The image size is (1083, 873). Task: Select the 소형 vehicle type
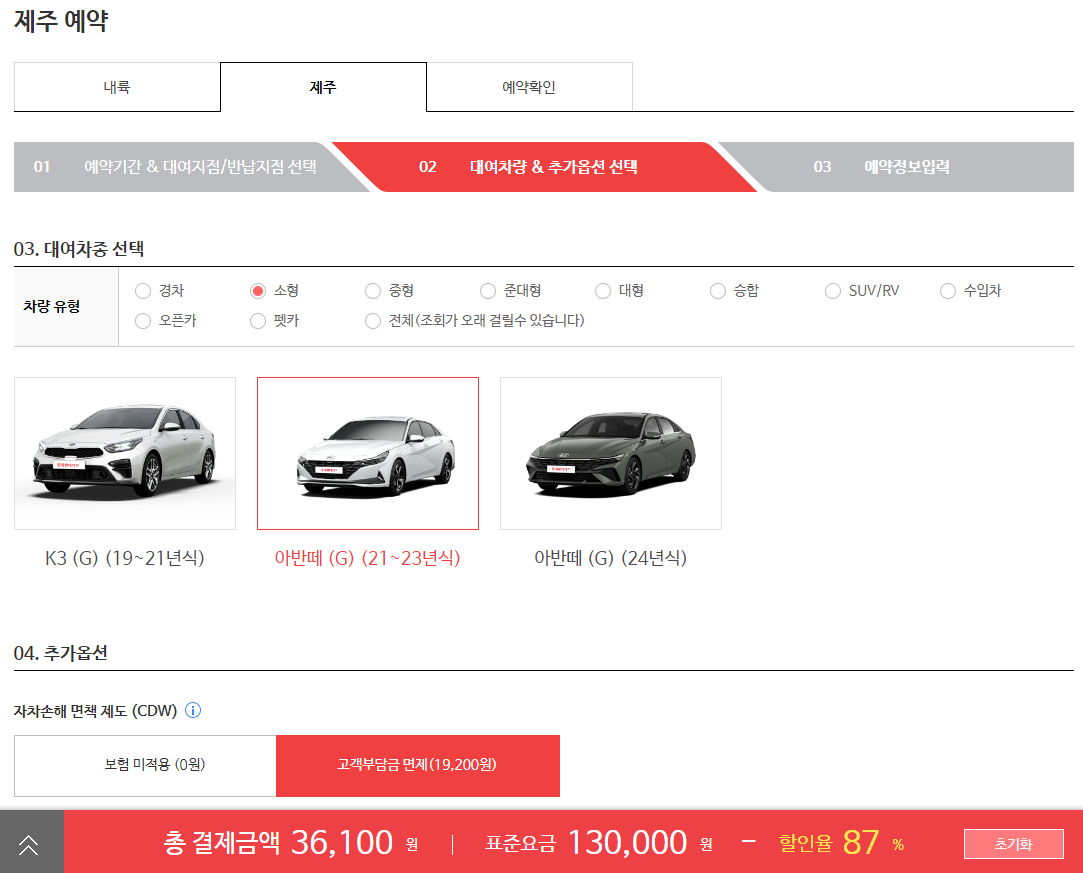258,291
